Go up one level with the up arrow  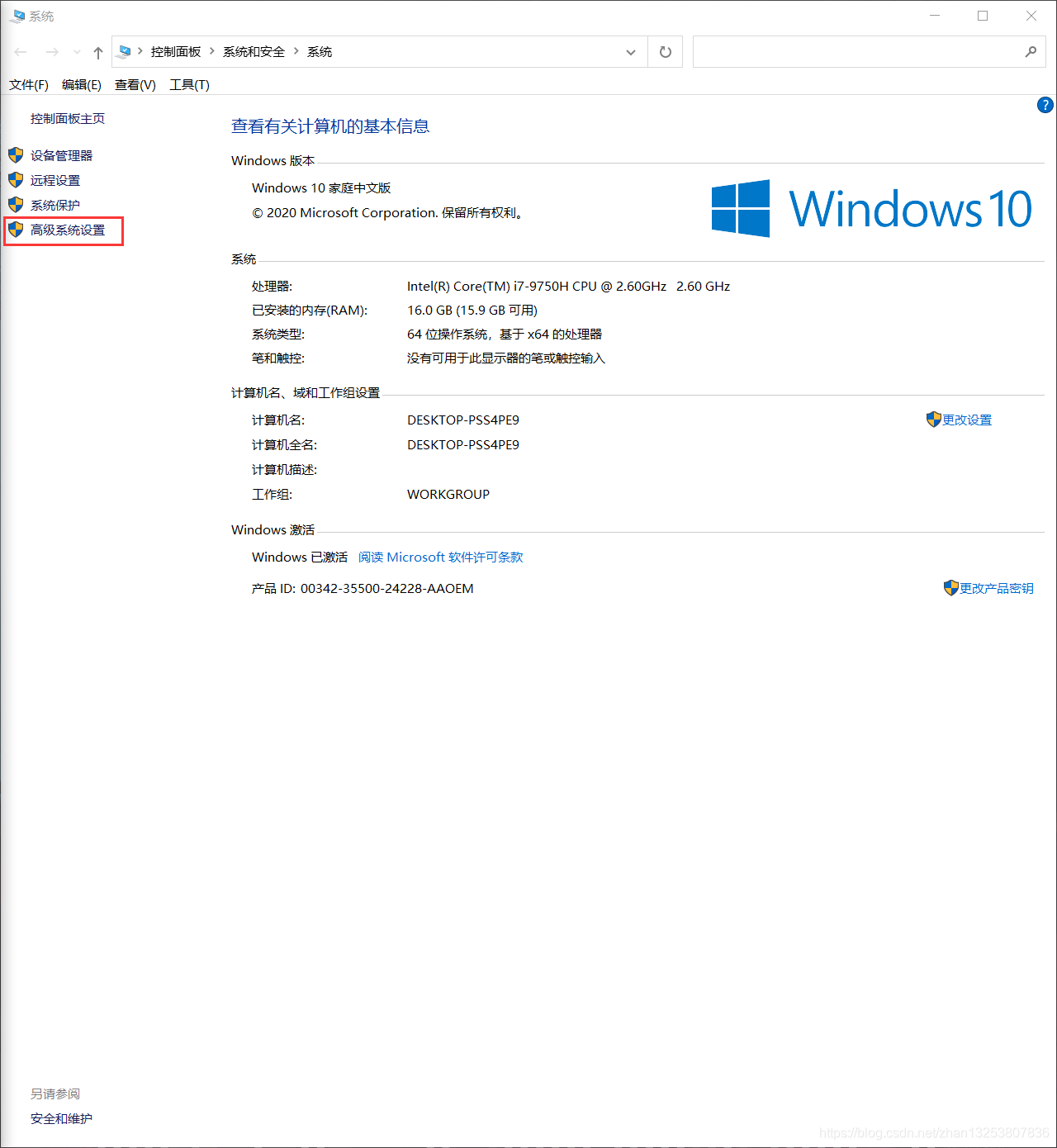98,52
